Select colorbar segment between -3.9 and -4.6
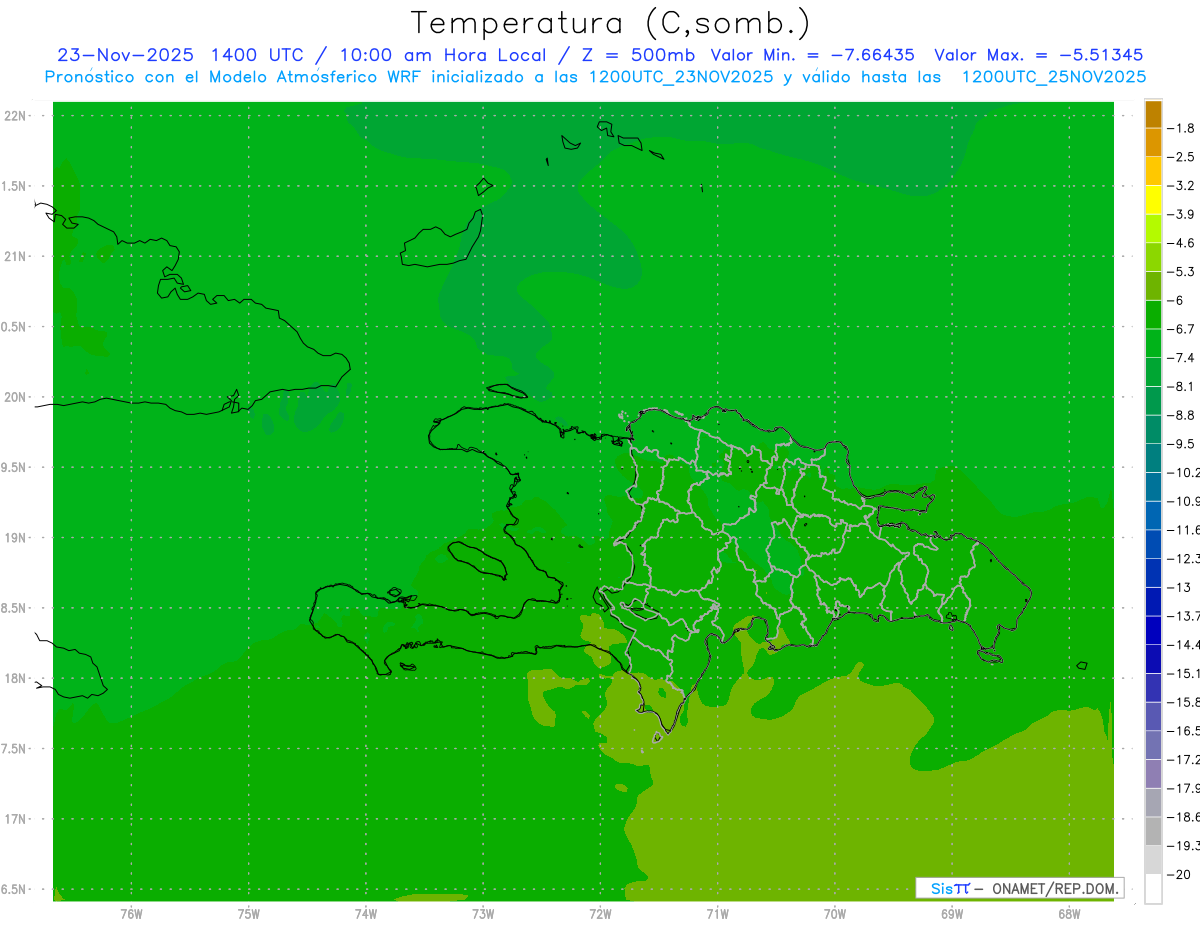This screenshot has width=1200, height=927. click(x=1153, y=228)
